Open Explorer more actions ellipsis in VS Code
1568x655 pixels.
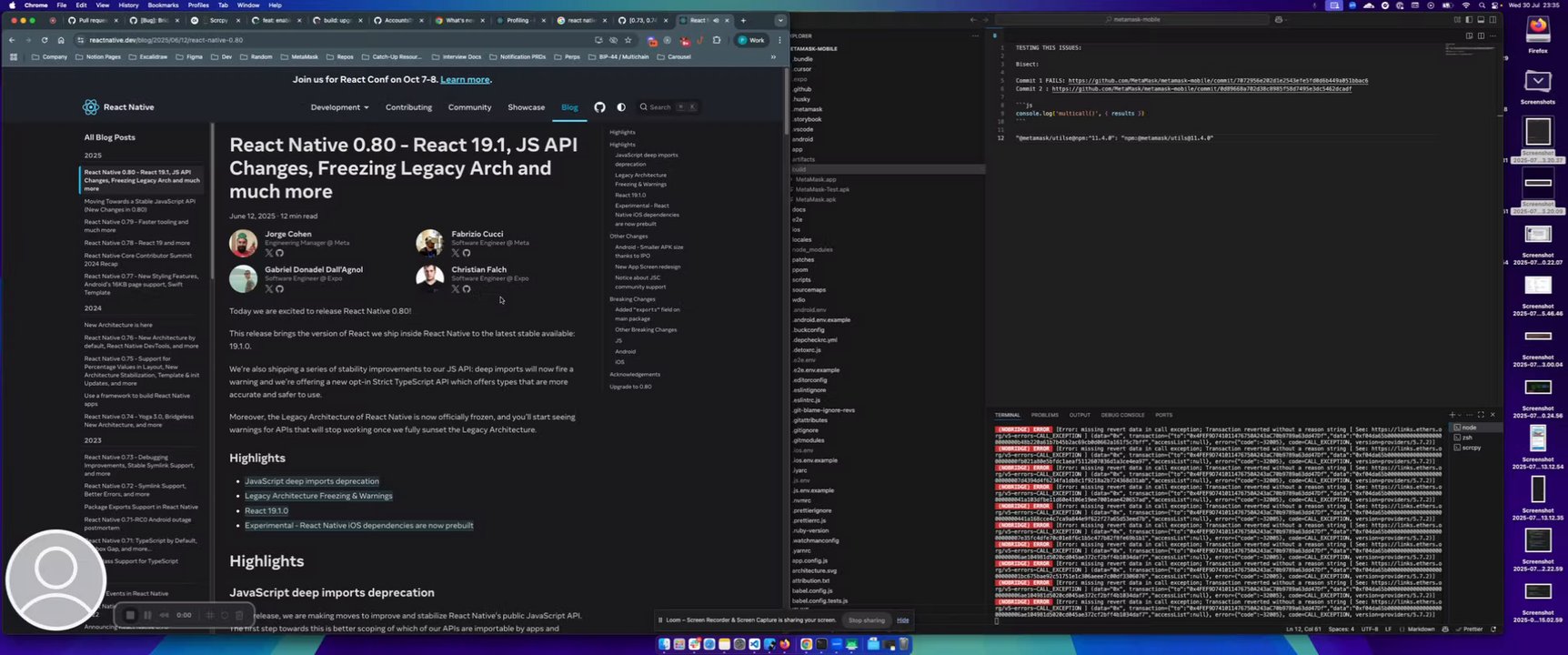(976, 36)
